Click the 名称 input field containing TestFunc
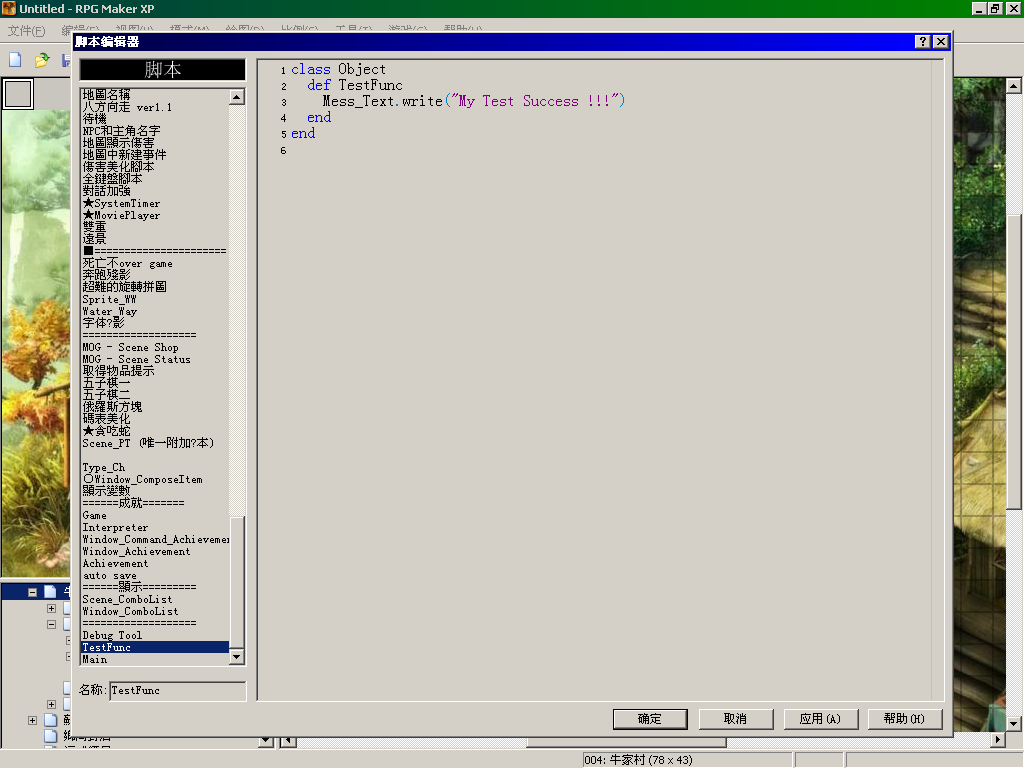Screen dimensions: 1024x768 pos(178,690)
